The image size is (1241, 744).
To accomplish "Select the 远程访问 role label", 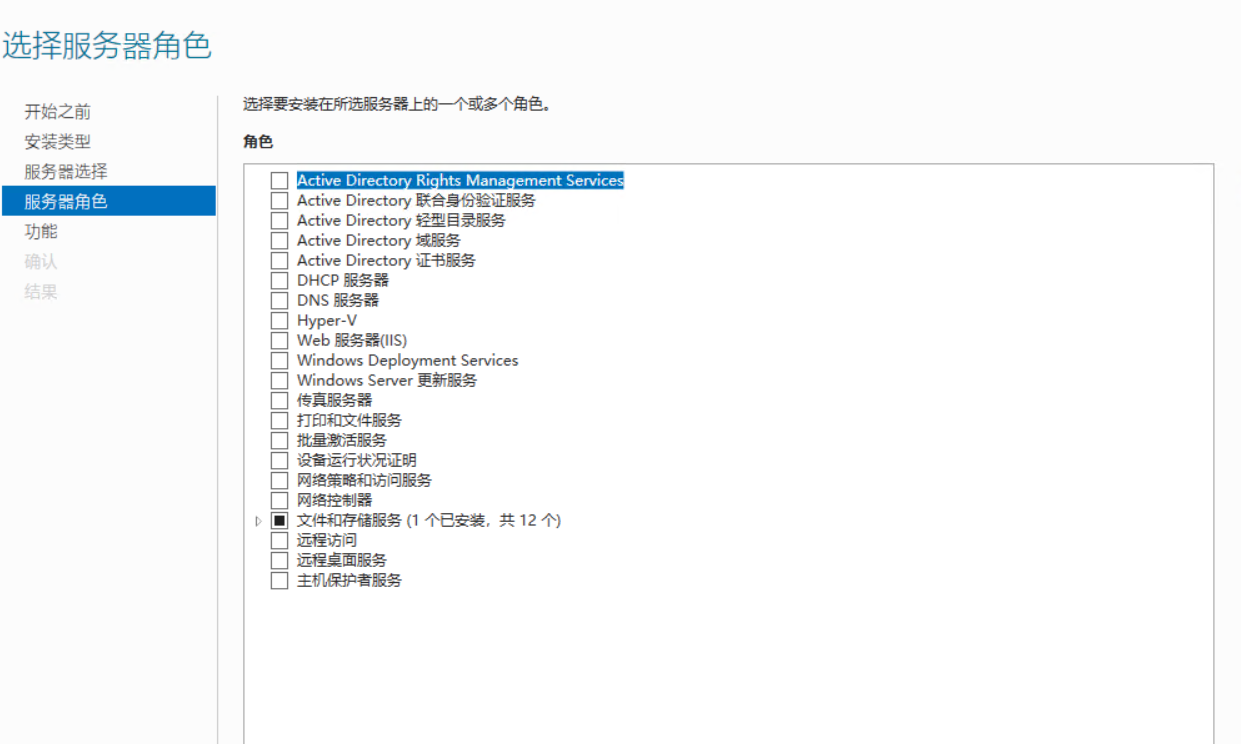I will pos(327,541).
